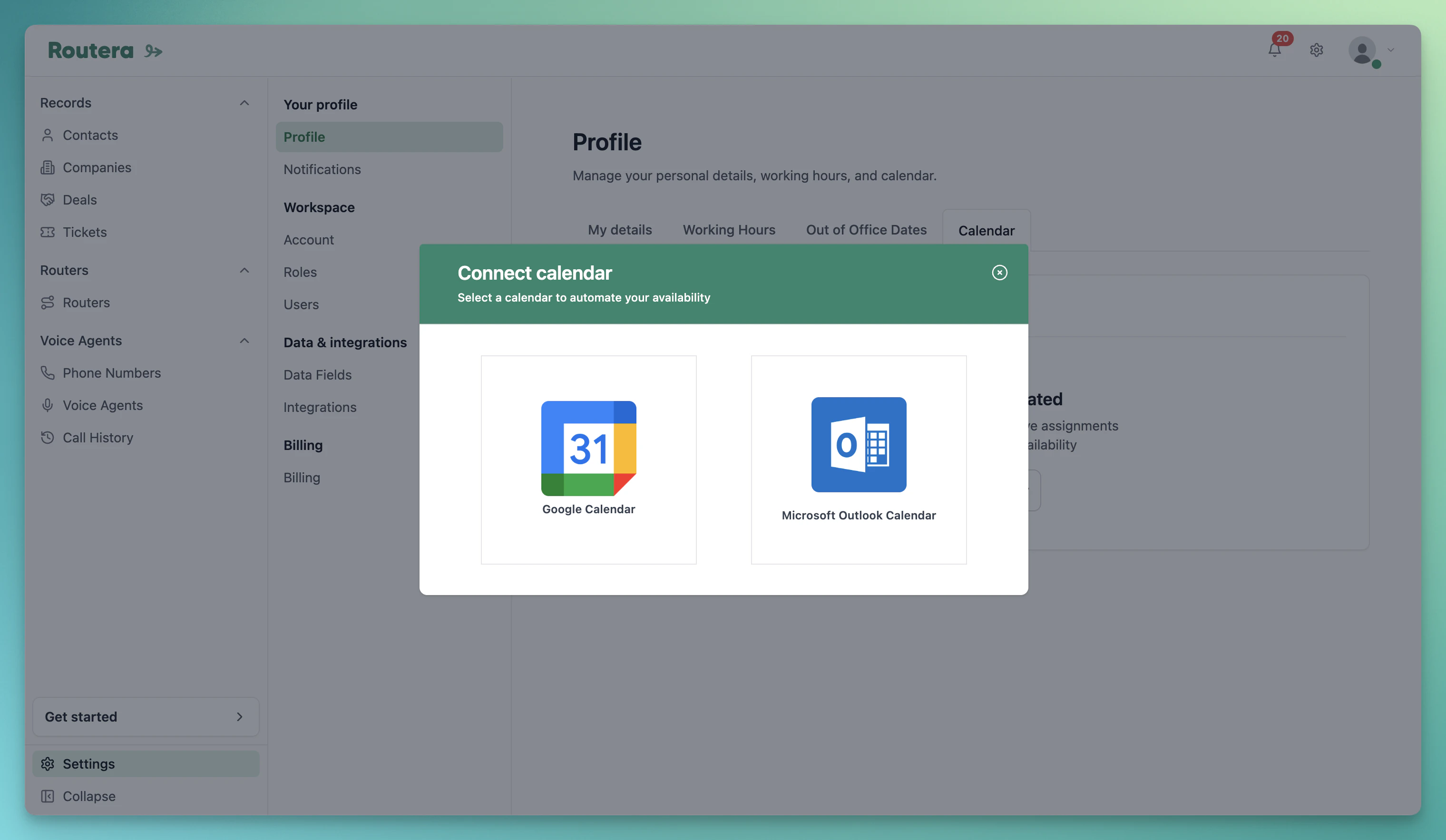Click the Contacts person icon
Screen dimensions: 1446x840
(x=48, y=135)
